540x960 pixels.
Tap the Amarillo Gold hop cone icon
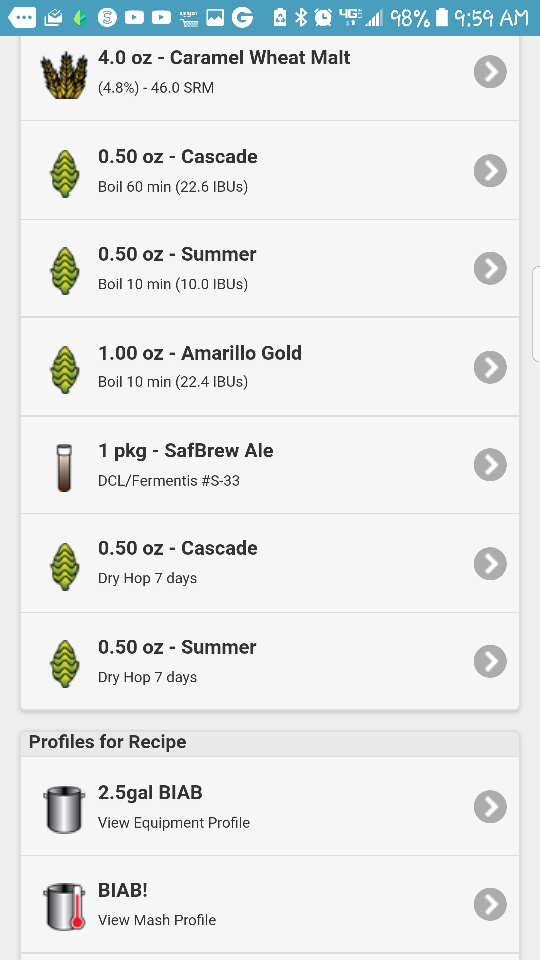pos(64,369)
